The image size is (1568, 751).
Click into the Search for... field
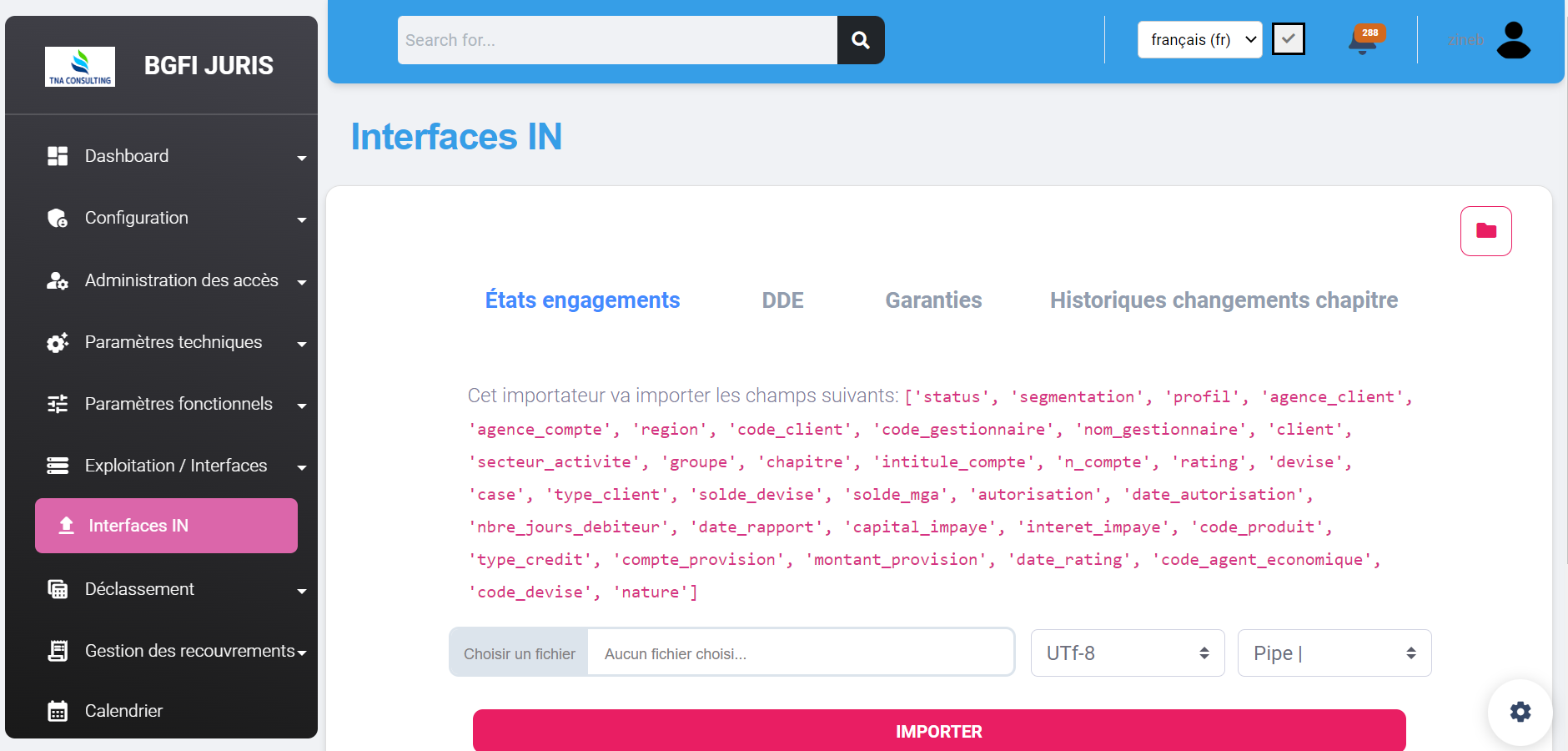pyautogui.click(x=617, y=40)
